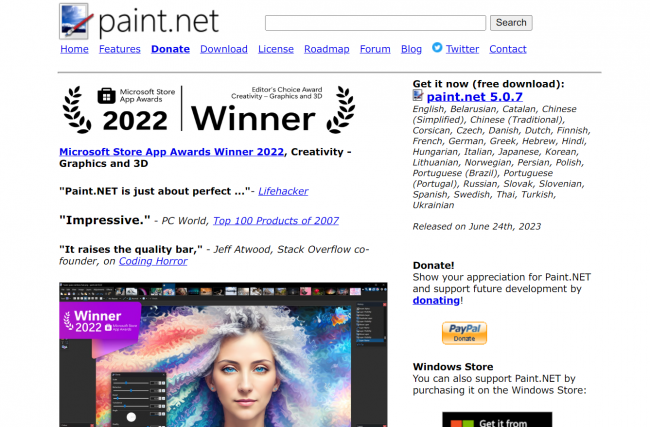The width and height of the screenshot is (650, 427).
Task: Click the '"It raises the quality bar,"' quote
Action: [131, 249]
